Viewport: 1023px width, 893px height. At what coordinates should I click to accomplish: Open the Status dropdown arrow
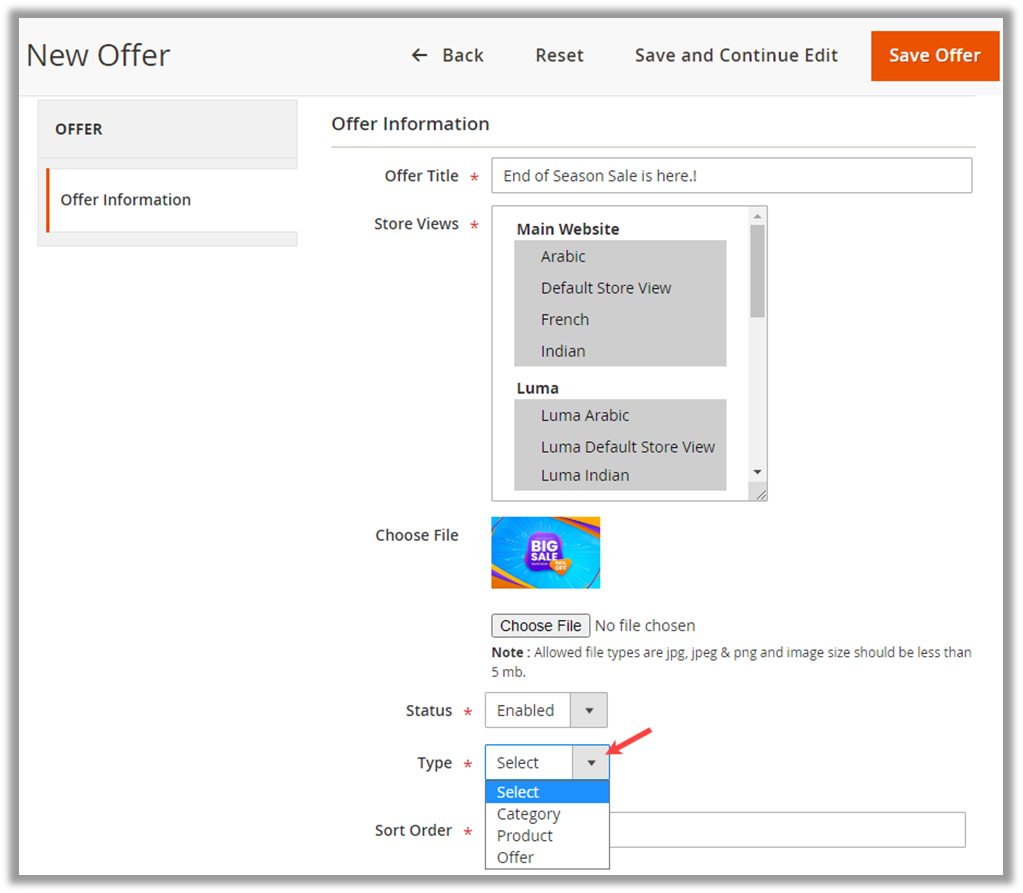click(589, 711)
